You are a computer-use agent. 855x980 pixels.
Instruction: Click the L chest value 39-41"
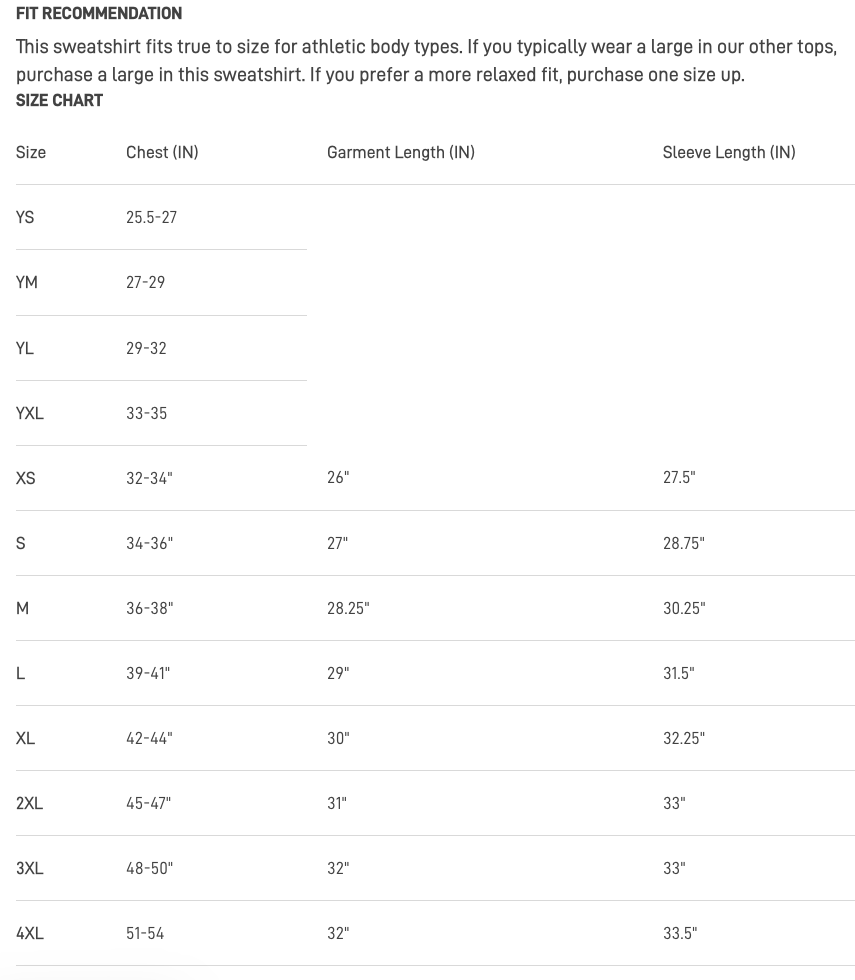coord(148,673)
